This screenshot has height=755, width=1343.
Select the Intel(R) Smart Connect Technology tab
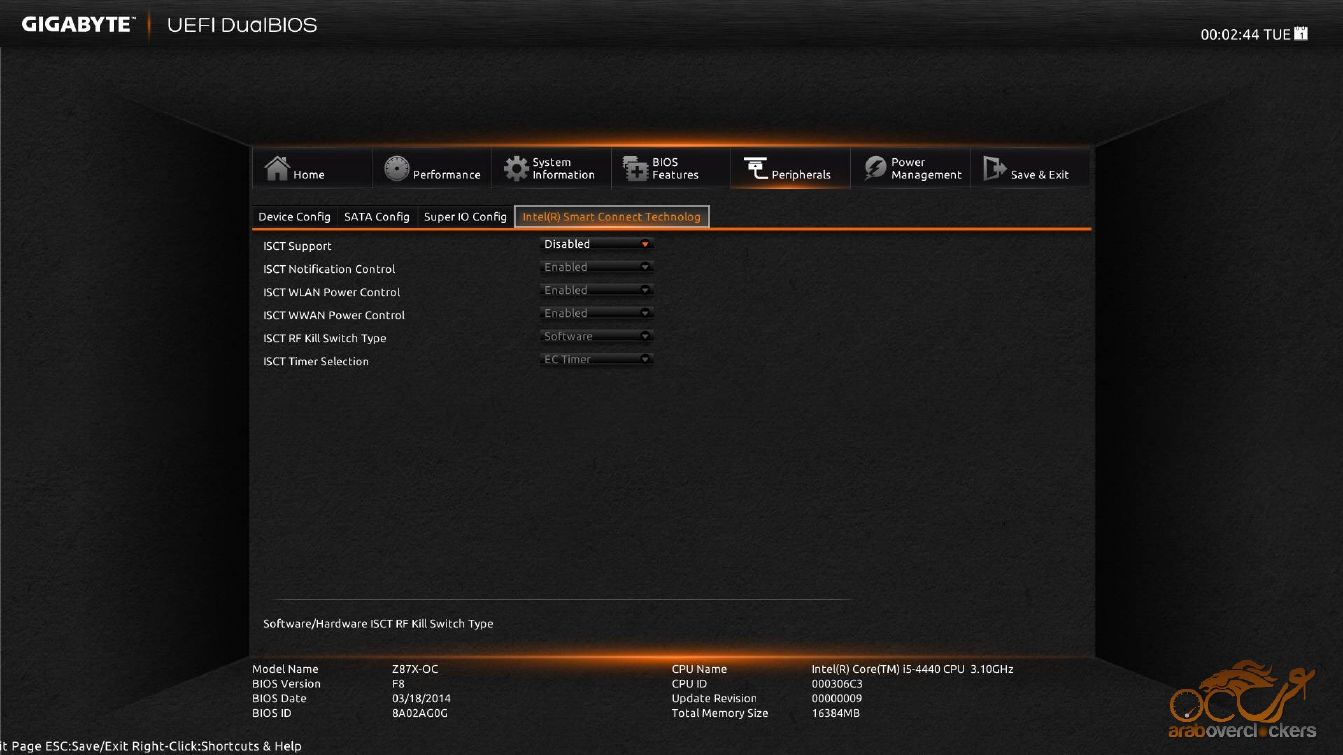tap(611, 217)
